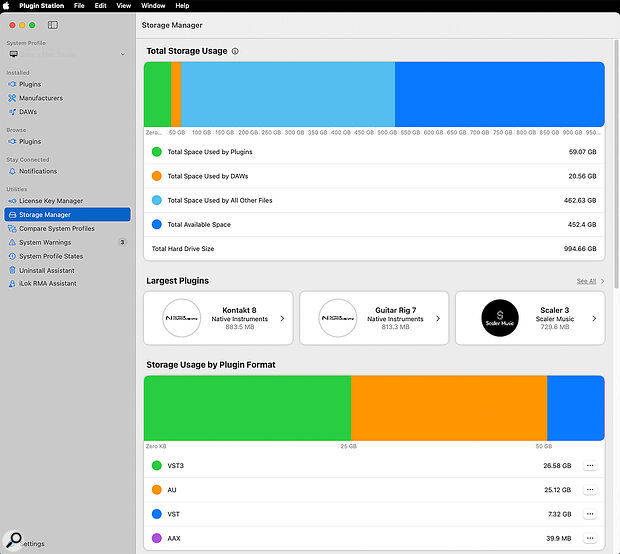Image resolution: width=620 pixels, height=554 pixels.
Task: Click the System Profile States clock icon
Action: tap(12, 256)
